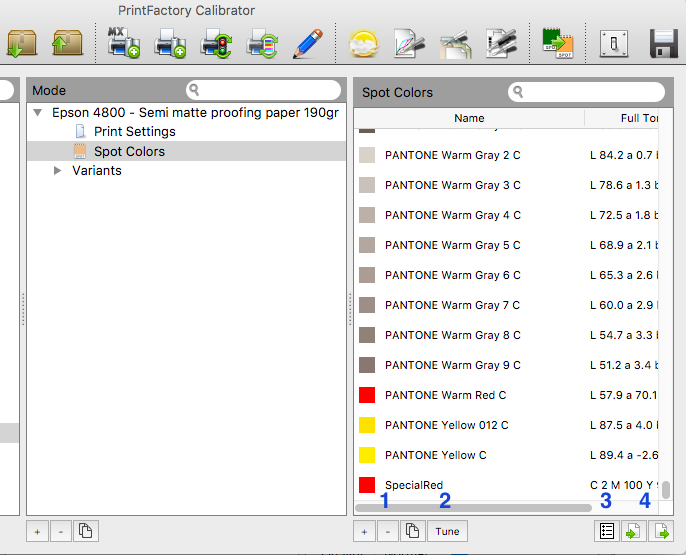Viewport: 686px width, 555px height.
Task: Click the spot color convert icon
Action: click(x=557, y=43)
